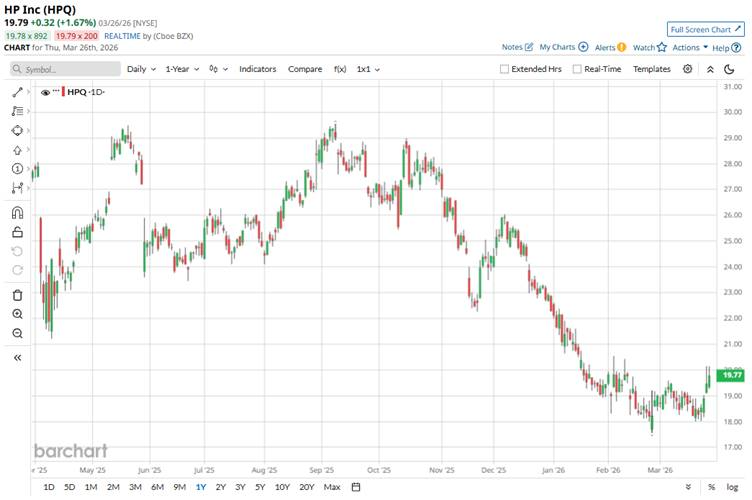Zoom out of the chart
The height and width of the screenshot is (500, 752).
[17, 333]
